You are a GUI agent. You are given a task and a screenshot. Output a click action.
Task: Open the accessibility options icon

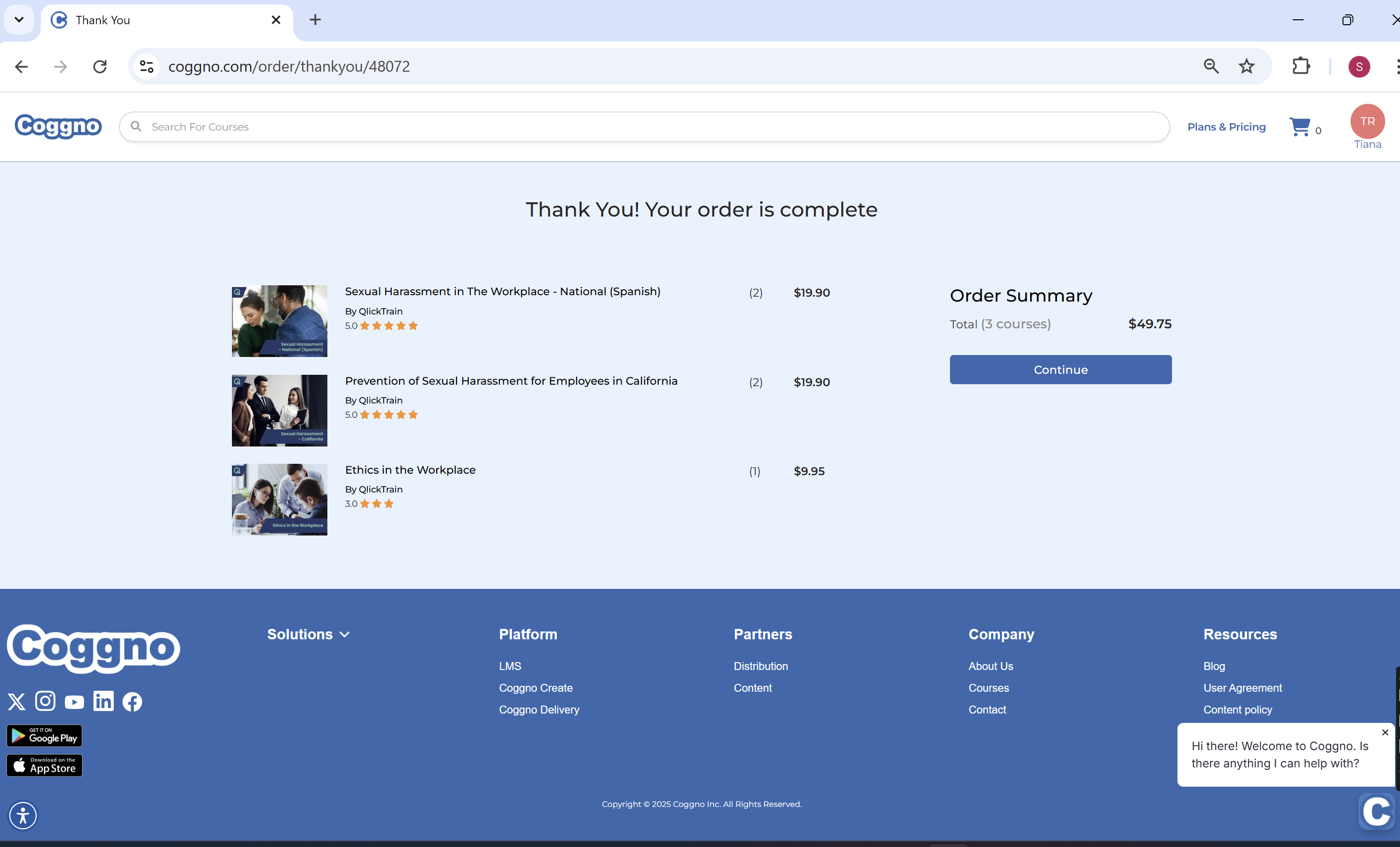click(x=23, y=815)
